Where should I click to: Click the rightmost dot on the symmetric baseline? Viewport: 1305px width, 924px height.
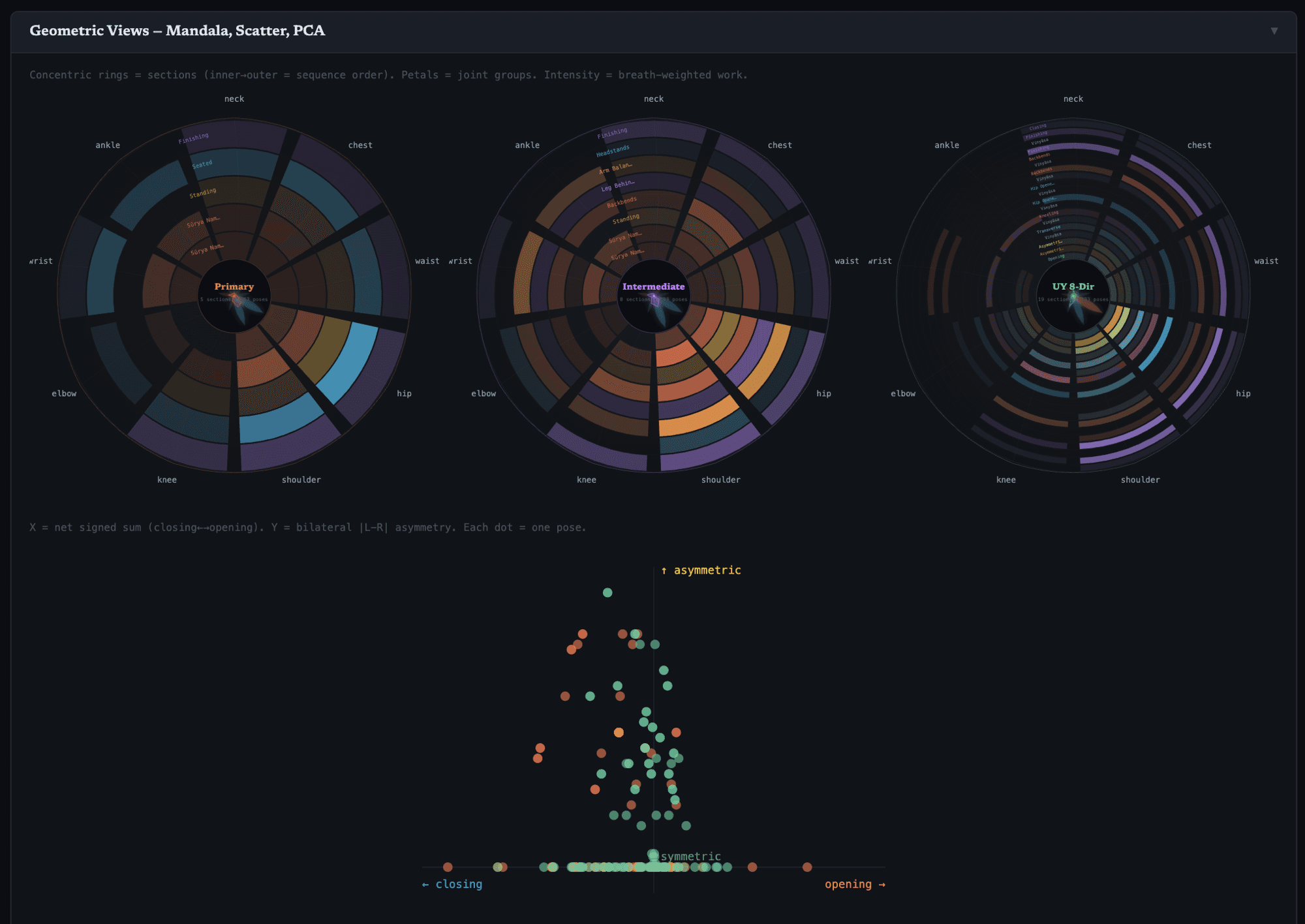pos(807,867)
